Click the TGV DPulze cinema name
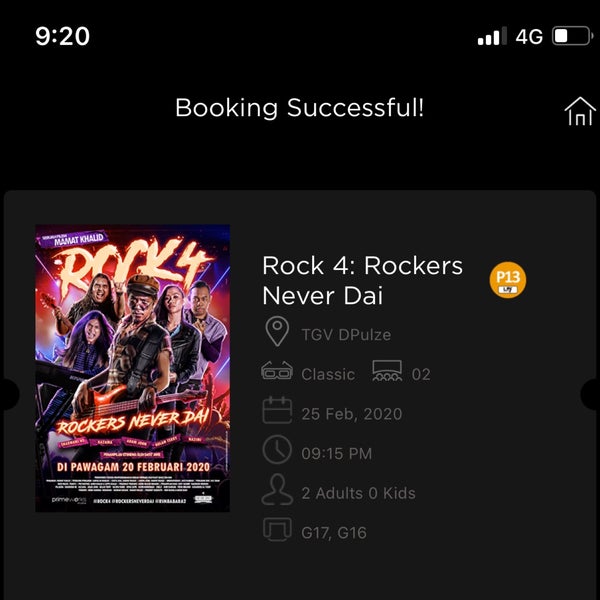Image resolution: width=600 pixels, height=600 pixels. click(346, 335)
